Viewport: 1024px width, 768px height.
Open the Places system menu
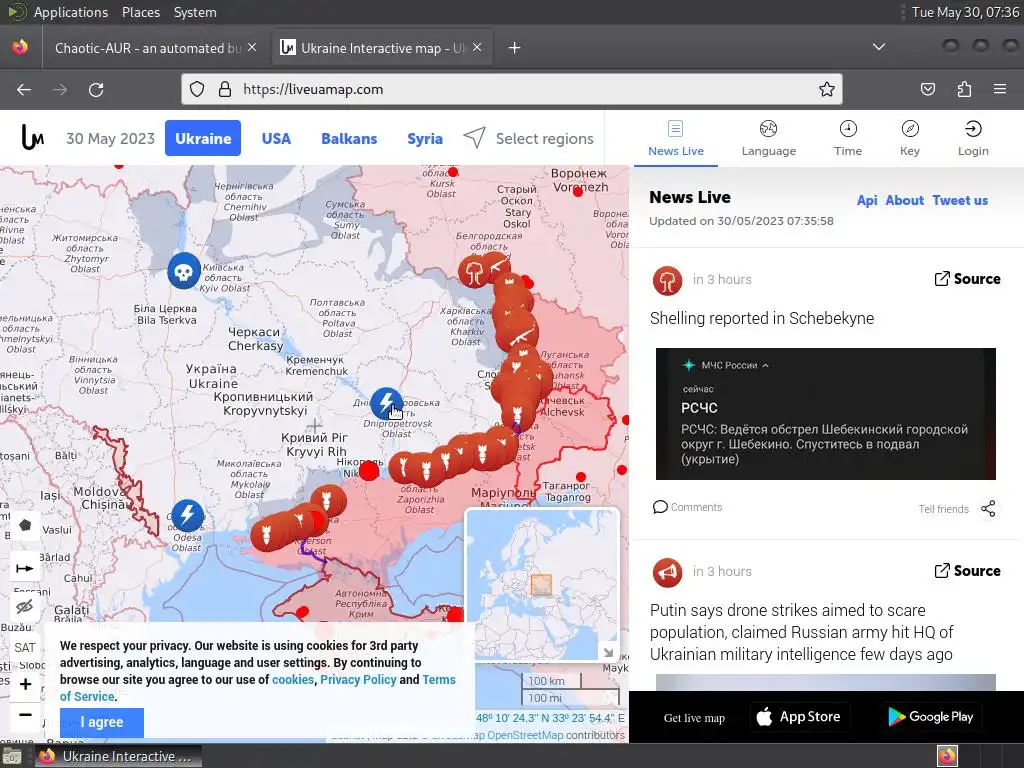[141, 12]
